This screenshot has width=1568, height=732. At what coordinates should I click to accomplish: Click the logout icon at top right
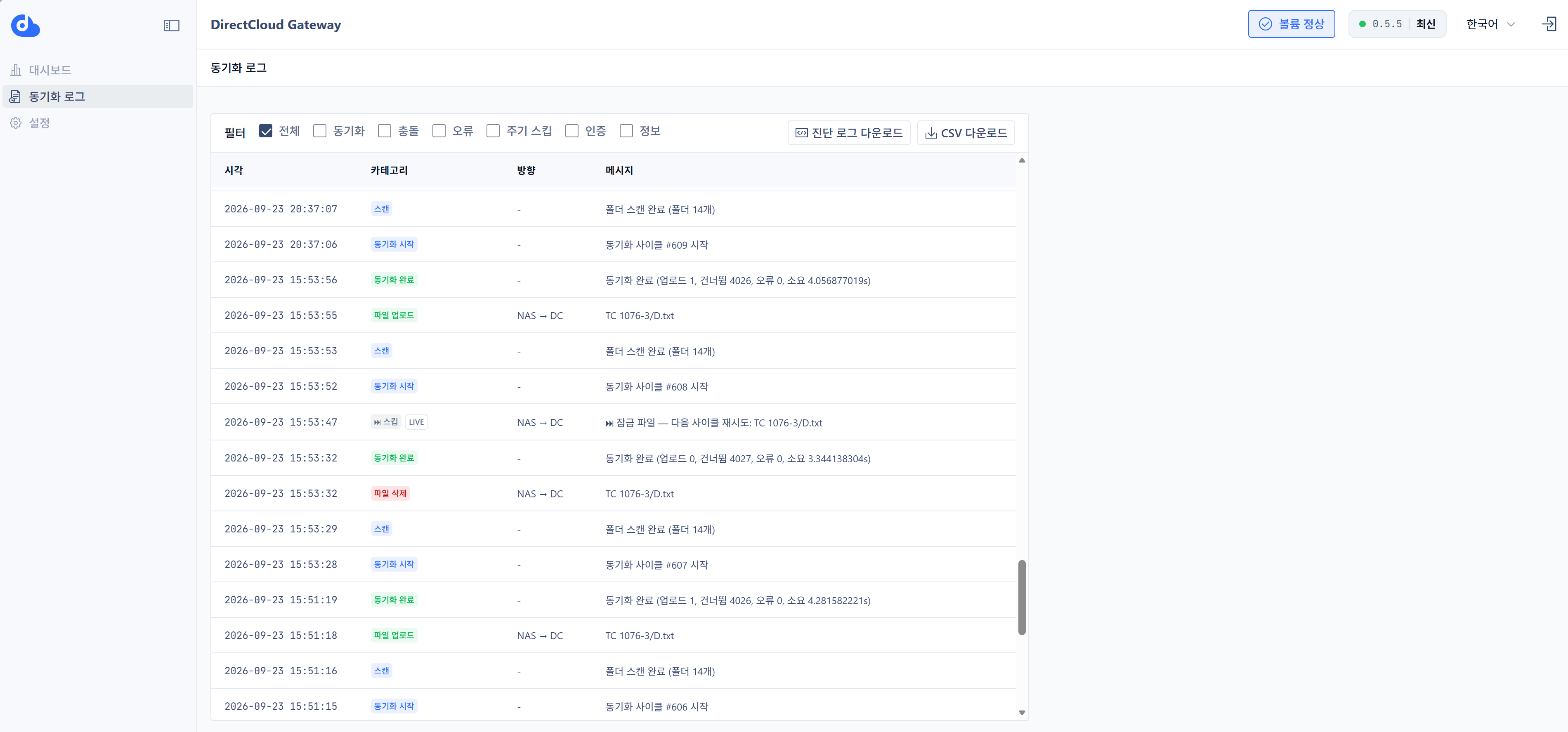click(x=1549, y=24)
